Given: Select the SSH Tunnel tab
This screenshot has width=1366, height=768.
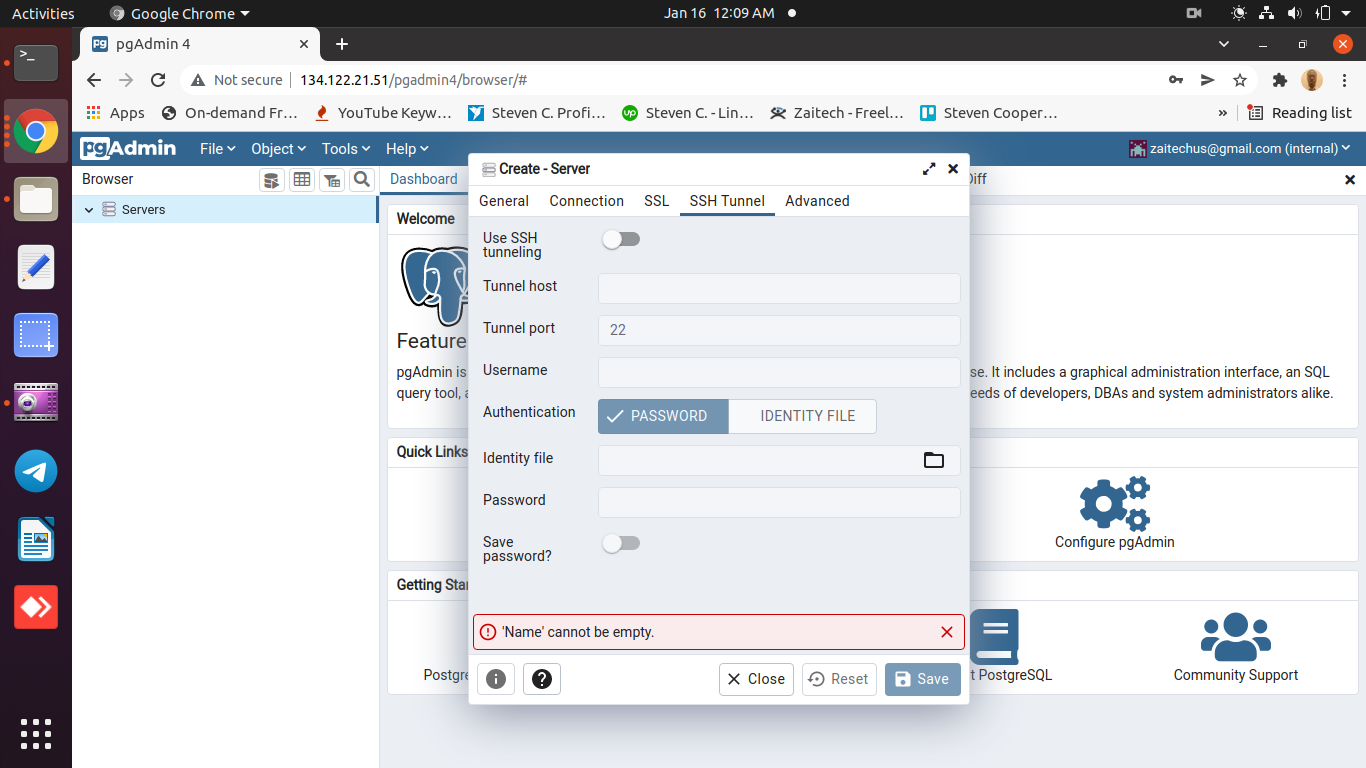Looking at the screenshot, I should (x=727, y=201).
